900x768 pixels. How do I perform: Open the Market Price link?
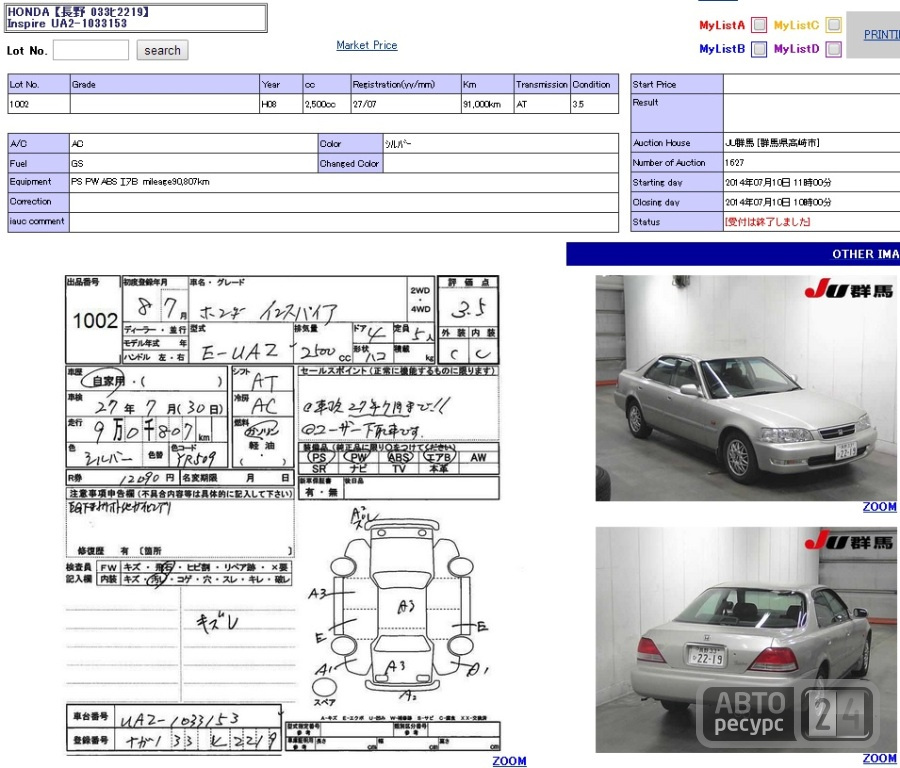coord(367,45)
